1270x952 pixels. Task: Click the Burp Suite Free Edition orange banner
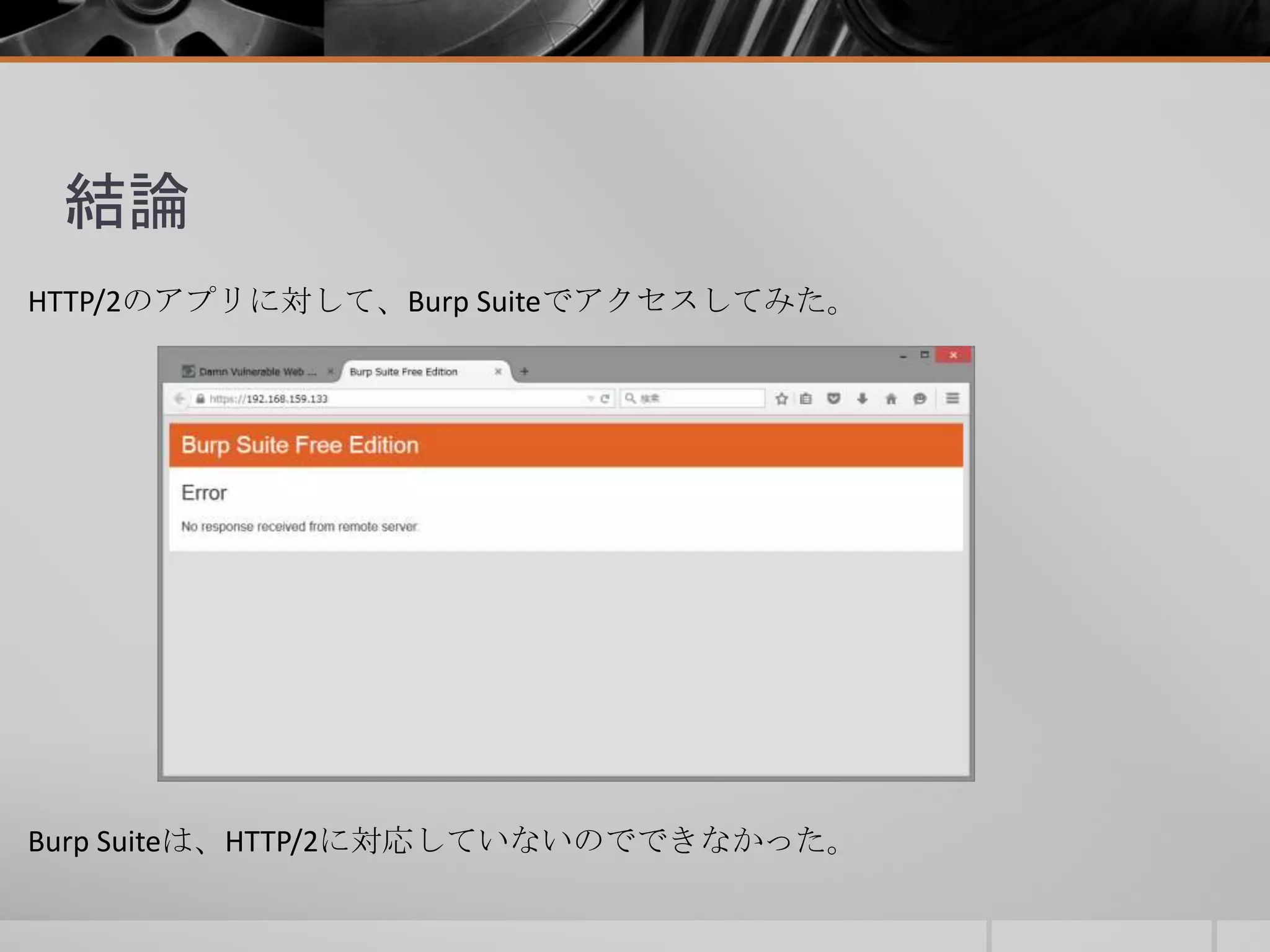coord(566,445)
